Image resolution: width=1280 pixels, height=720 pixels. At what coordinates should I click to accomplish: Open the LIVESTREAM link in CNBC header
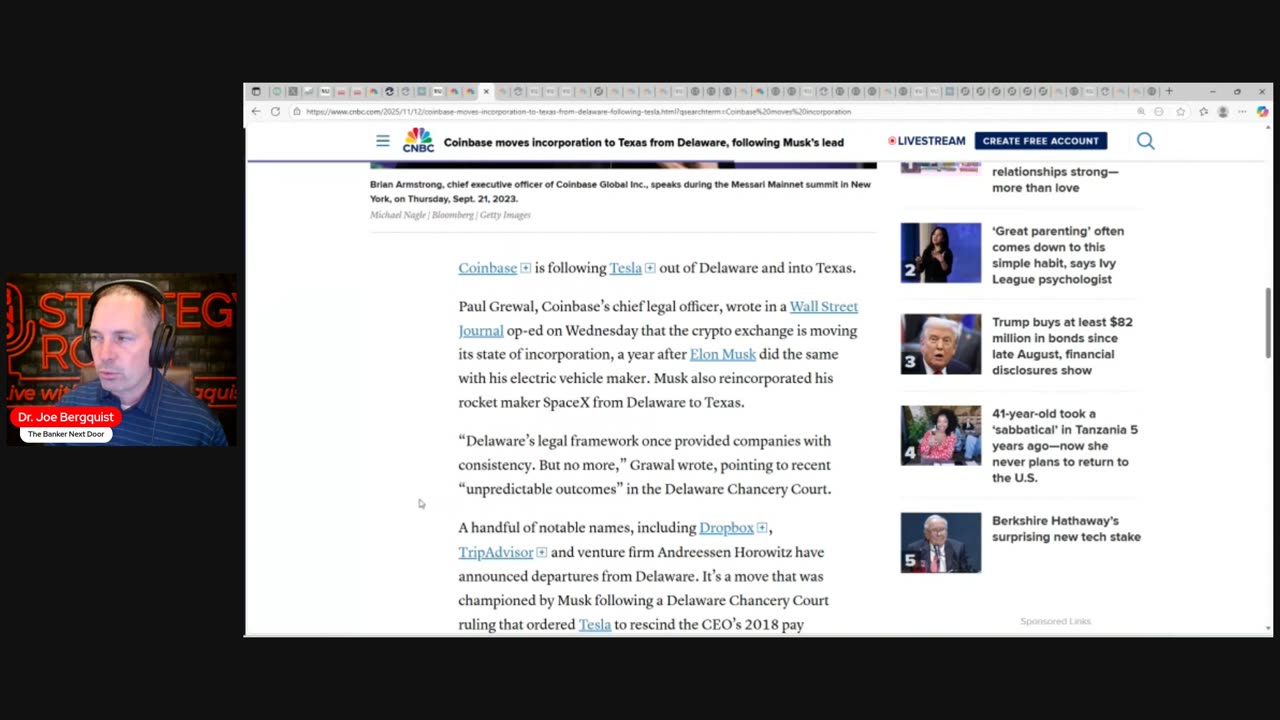927,141
